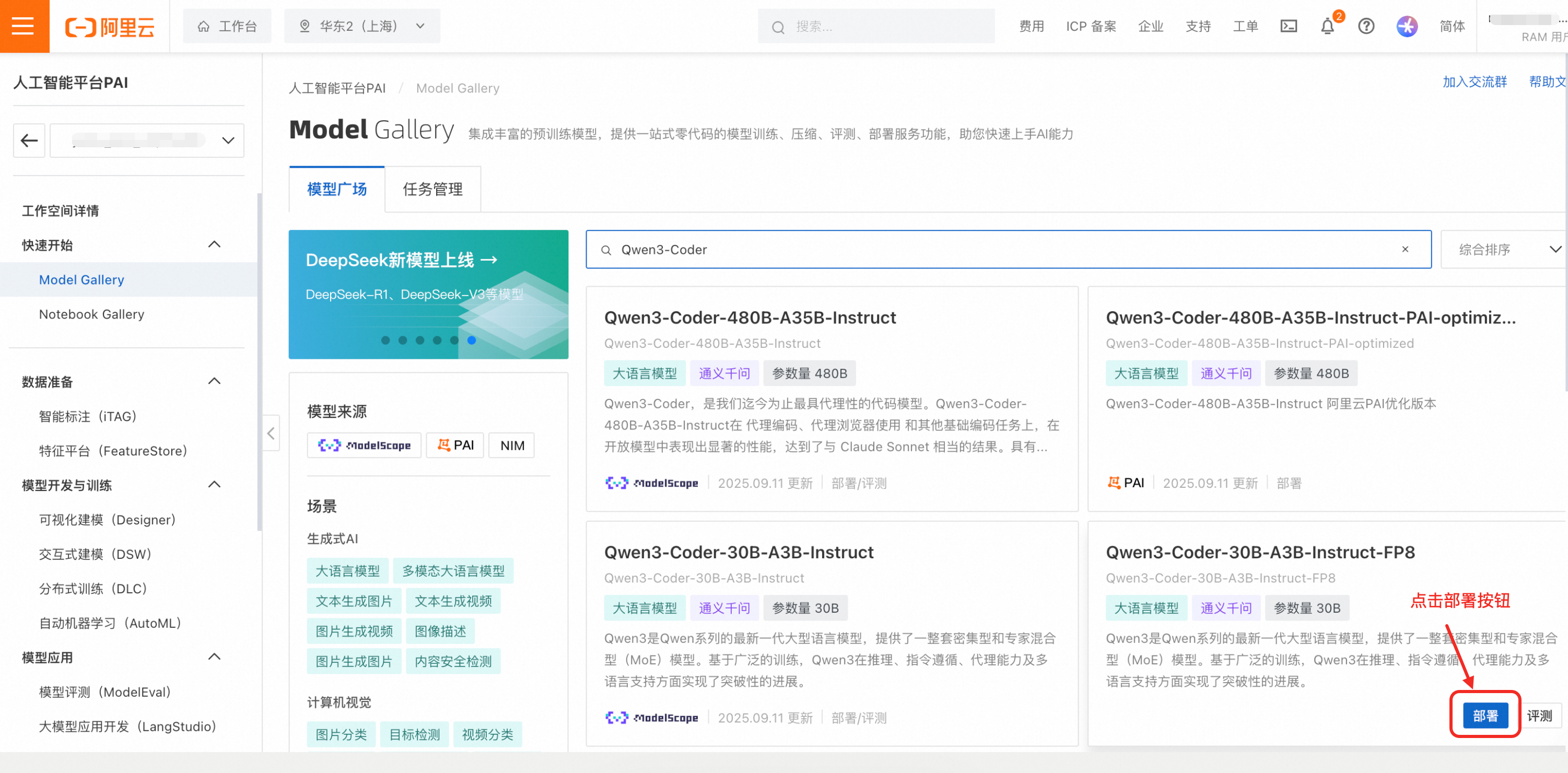Filter by PAI model source
Screen dimensions: 1568x773
455,445
